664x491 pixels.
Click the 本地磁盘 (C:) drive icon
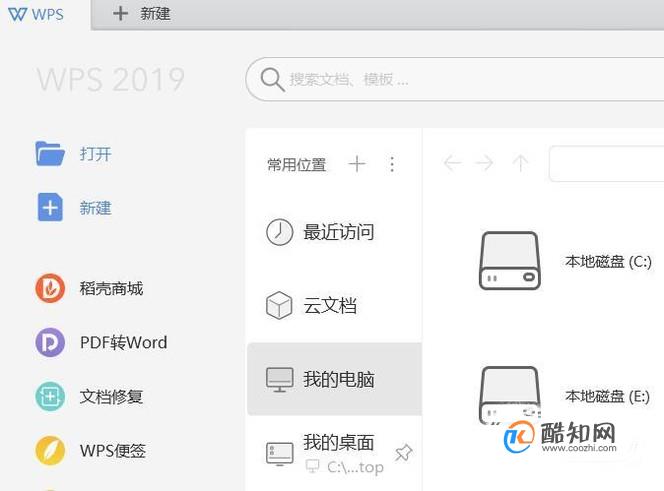510,261
